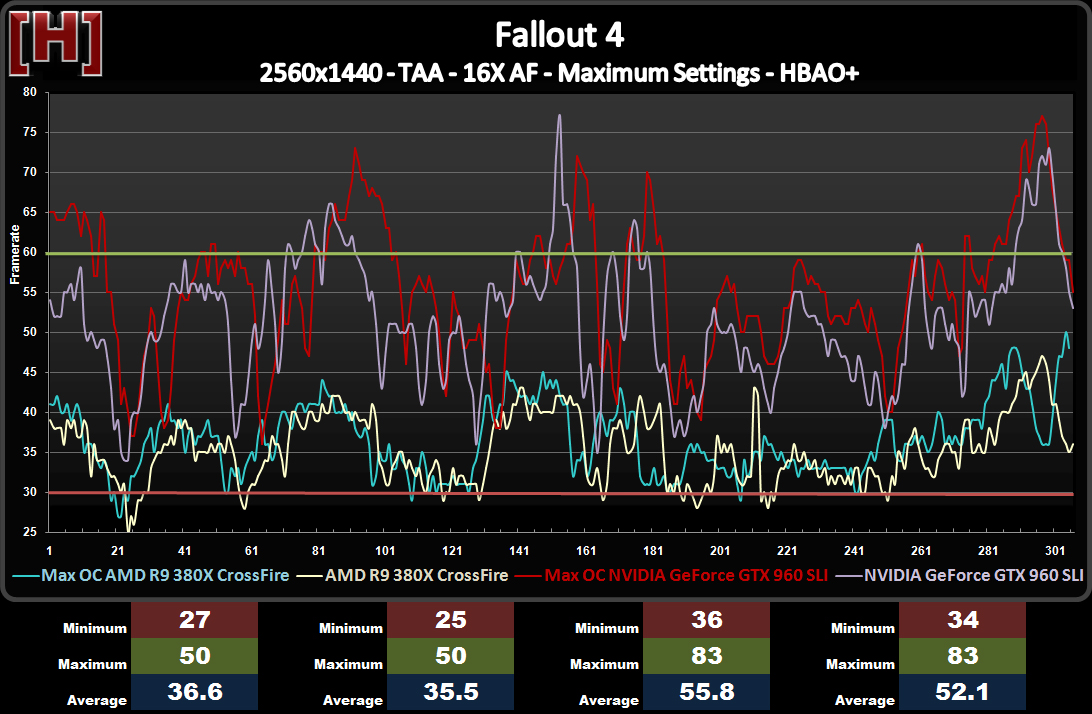Screen dimensions: 1092x714
Task: Click the 75 label on the y-axis
Action: [30, 132]
